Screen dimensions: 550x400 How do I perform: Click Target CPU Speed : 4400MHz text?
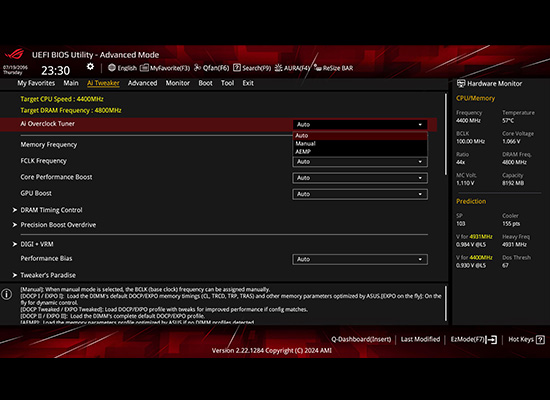point(62,99)
